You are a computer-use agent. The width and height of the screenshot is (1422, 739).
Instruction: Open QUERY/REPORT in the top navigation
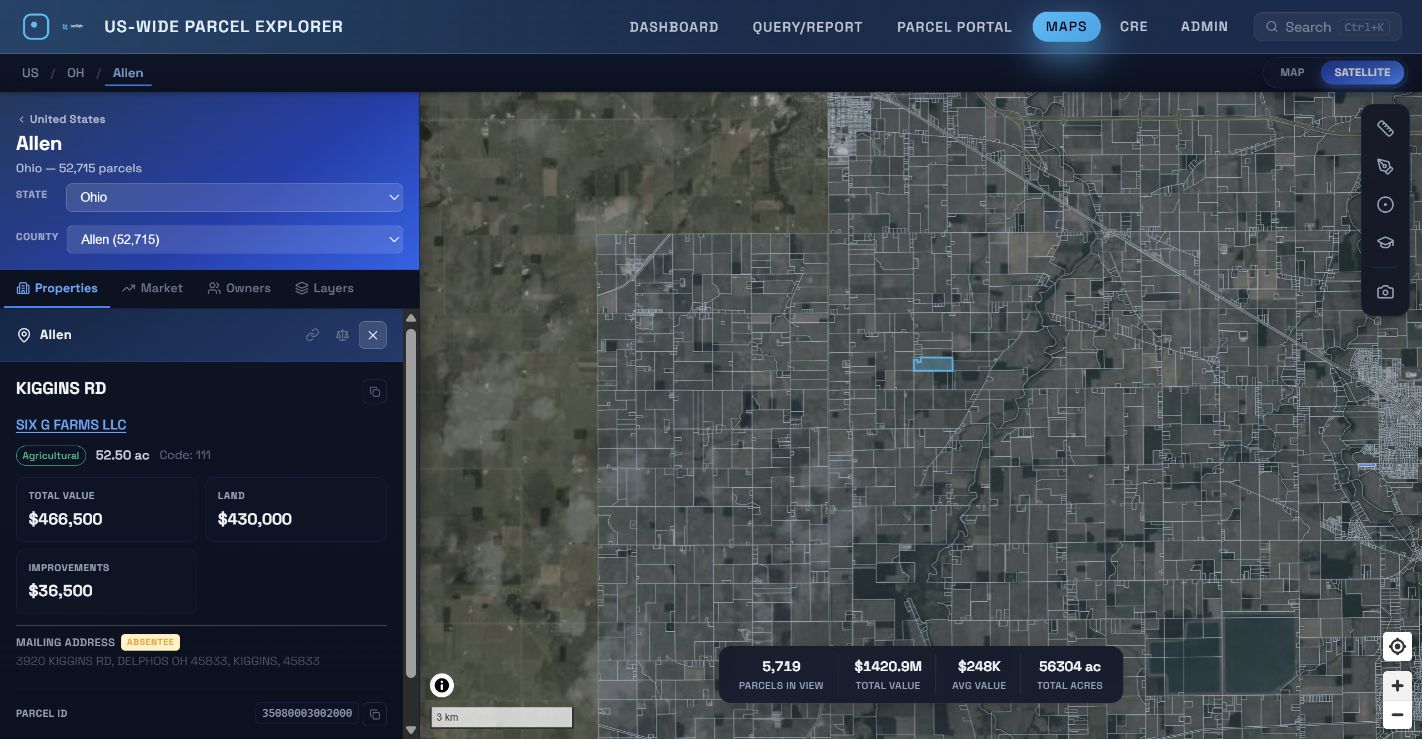[x=807, y=27]
